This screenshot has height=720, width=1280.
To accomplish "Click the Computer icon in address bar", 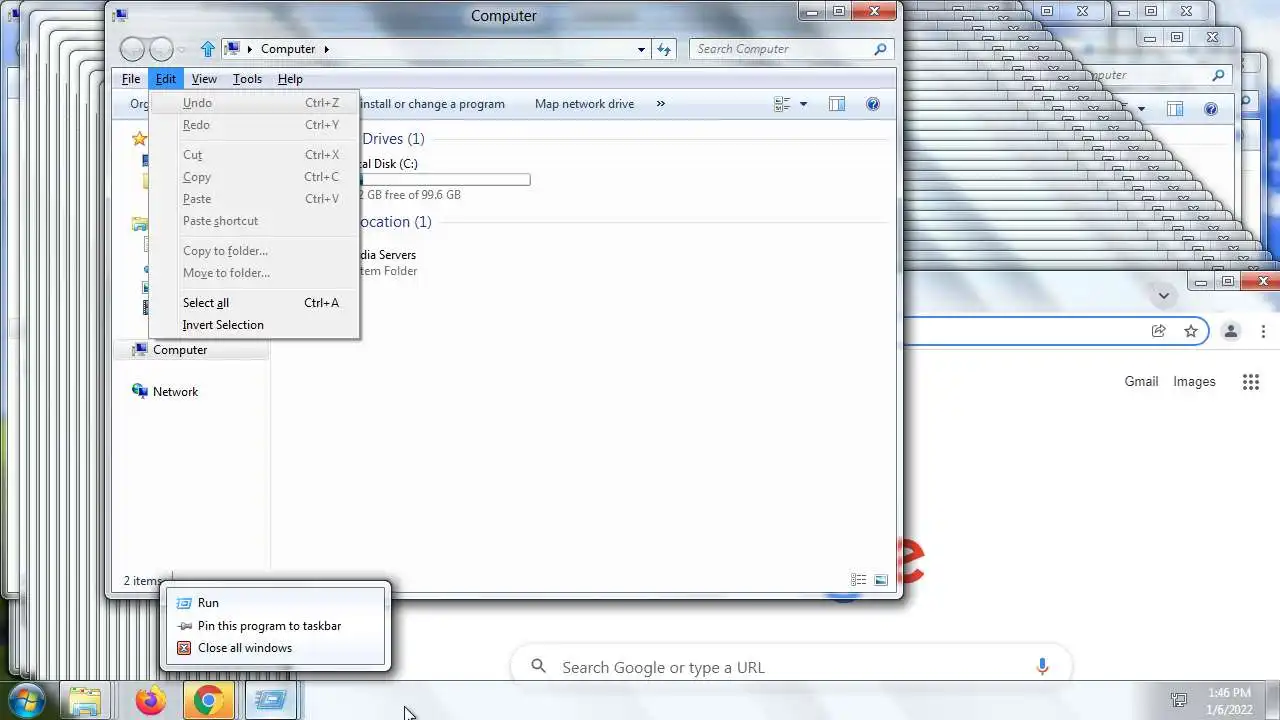I will (x=232, y=49).
